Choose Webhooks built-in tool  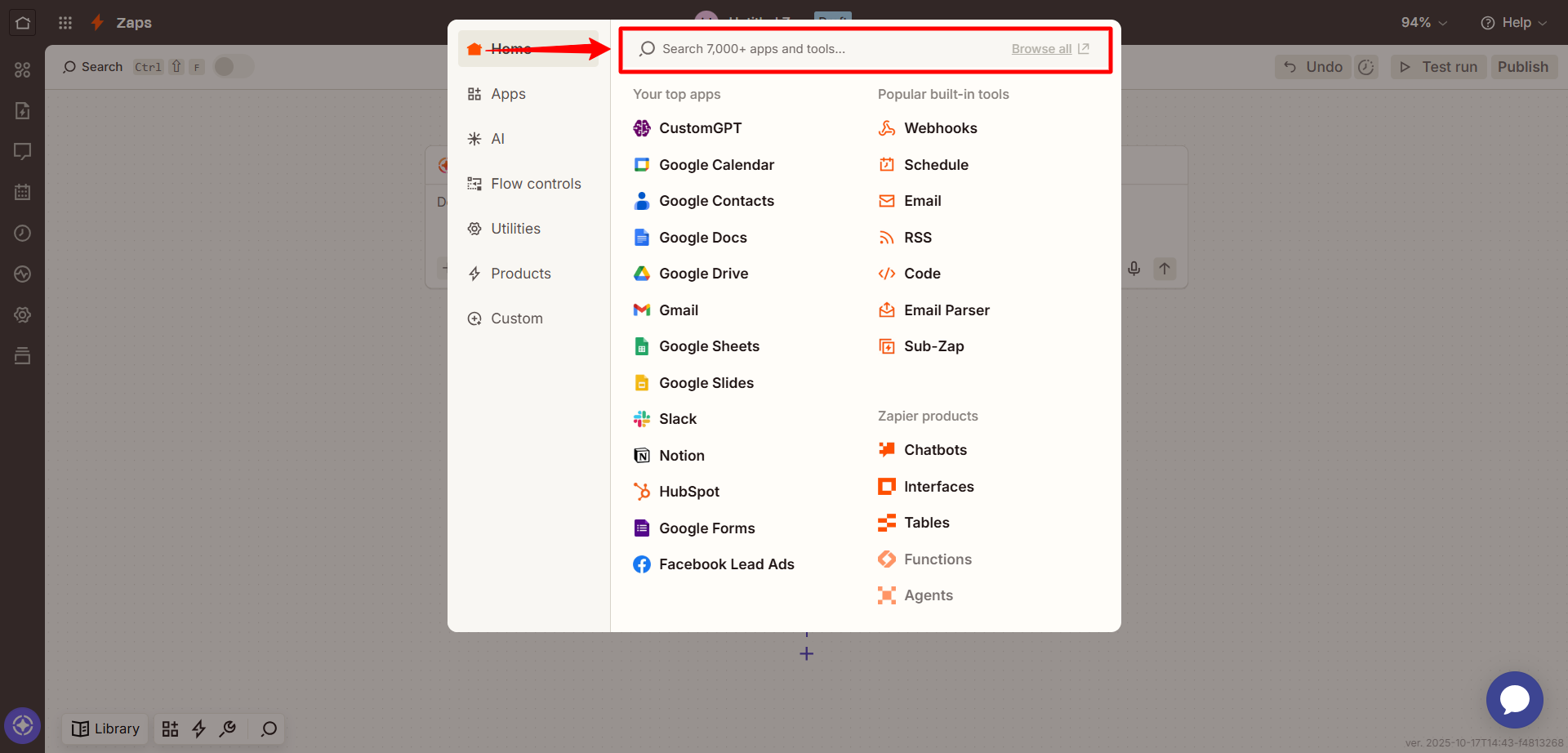(x=928, y=128)
